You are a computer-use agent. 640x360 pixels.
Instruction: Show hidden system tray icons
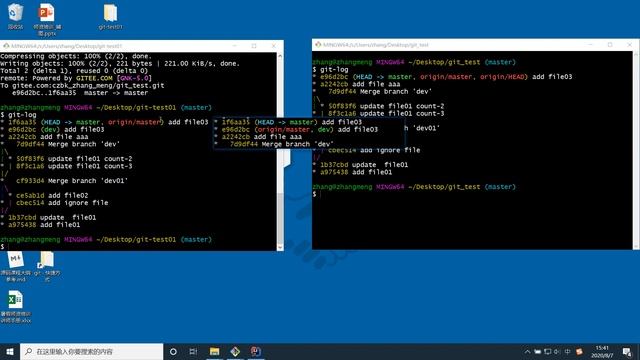pos(527,351)
